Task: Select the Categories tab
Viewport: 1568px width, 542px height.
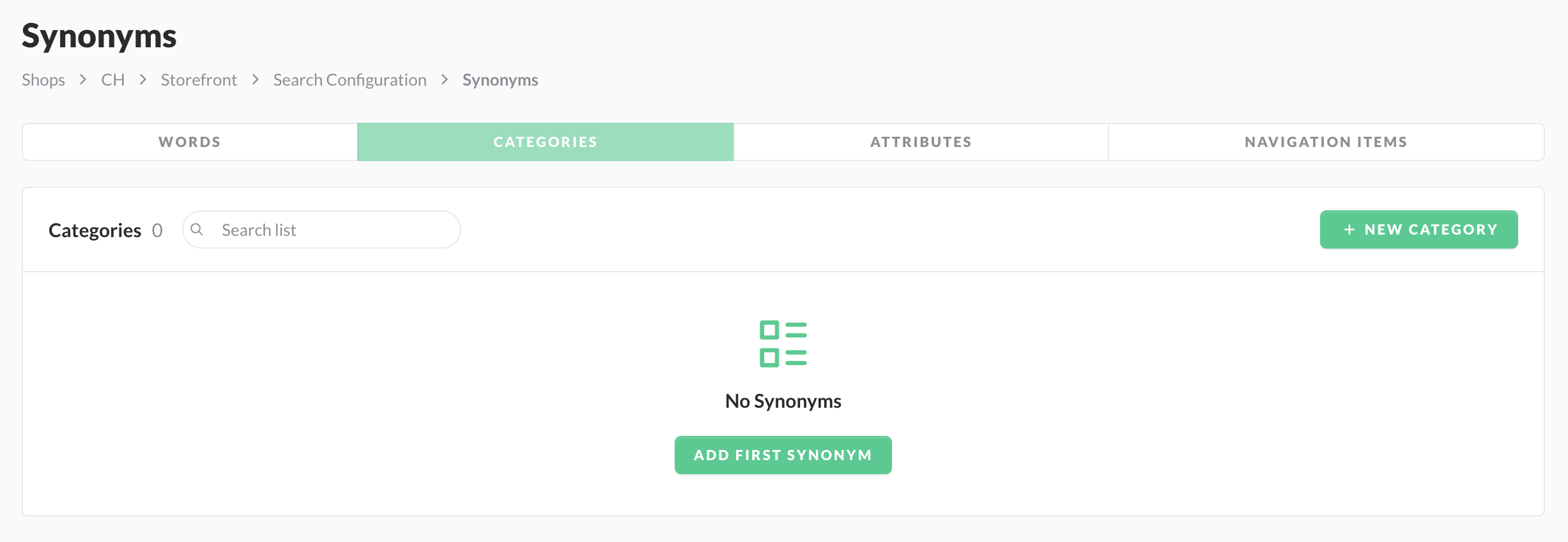Action: point(545,142)
